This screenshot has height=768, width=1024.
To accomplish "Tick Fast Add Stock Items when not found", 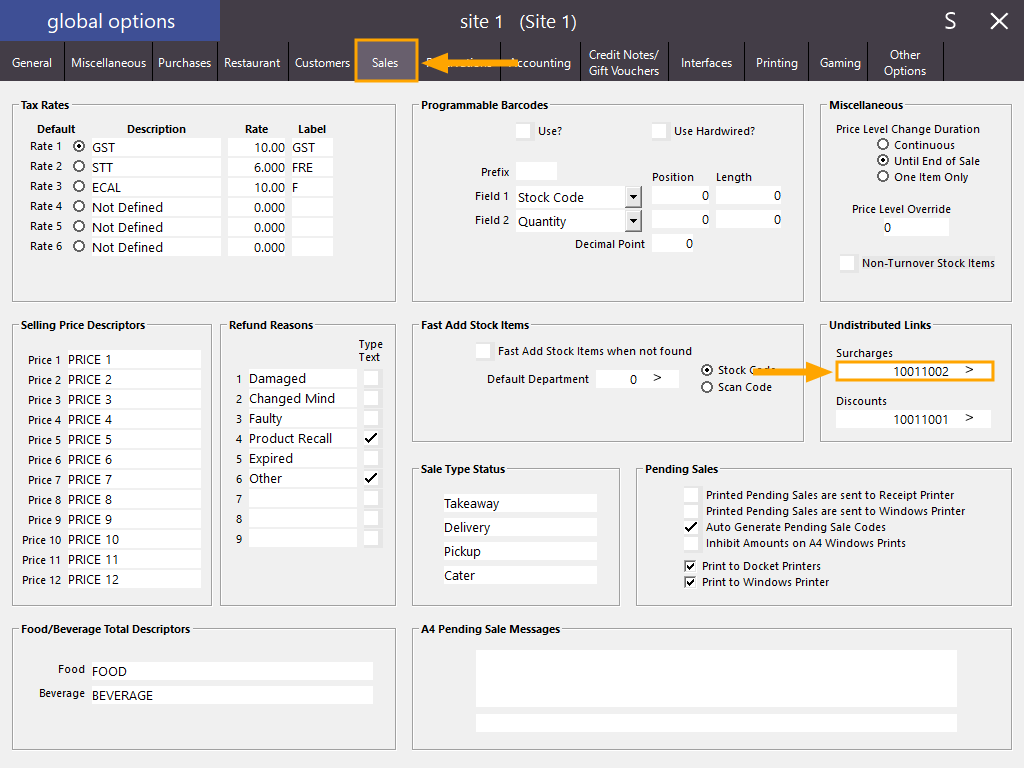I will pyautogui.click(x=484, y=351).
